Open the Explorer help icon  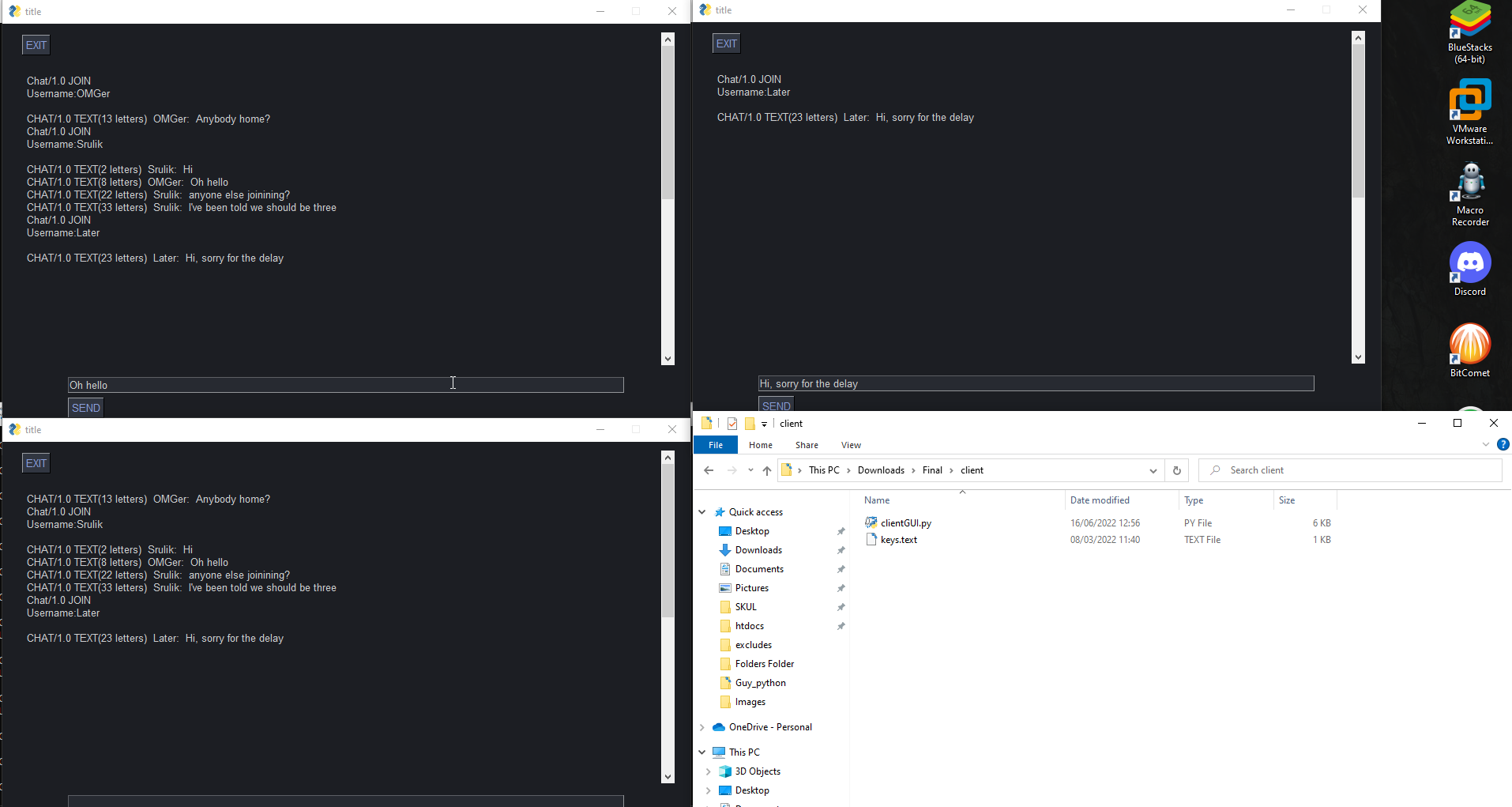(1503, 445)
